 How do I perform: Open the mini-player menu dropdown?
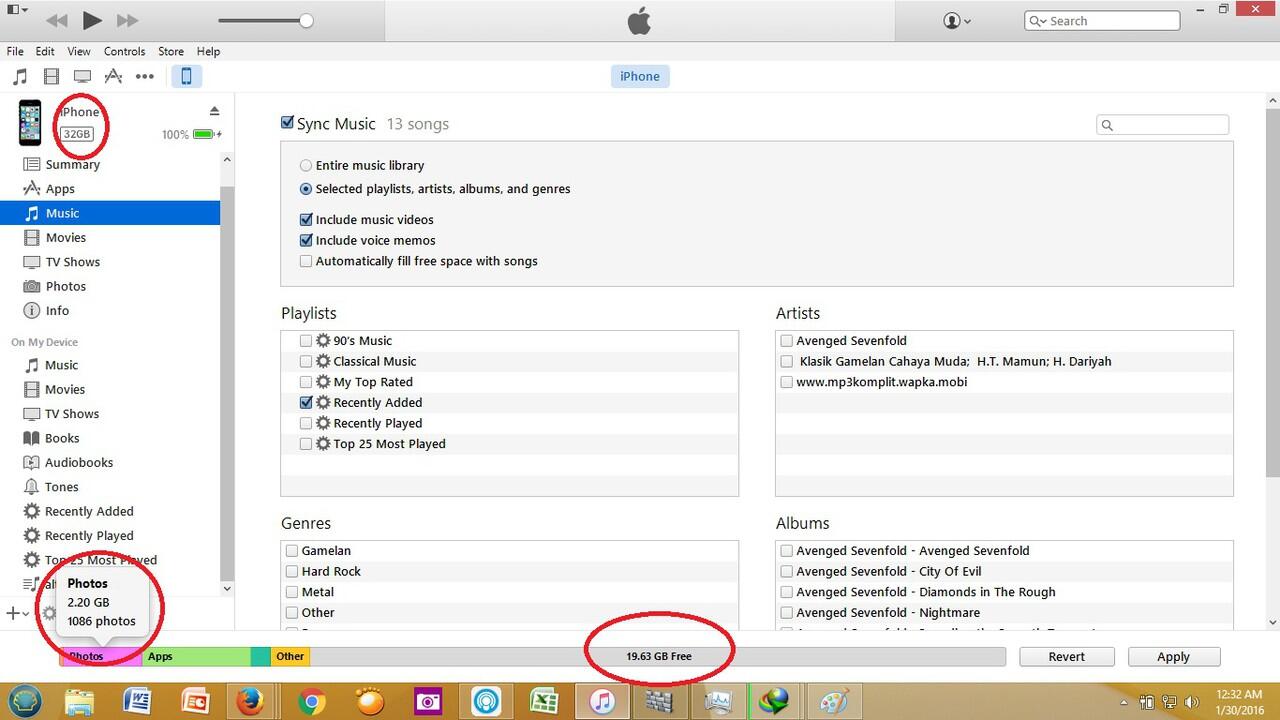click(17, 10)
